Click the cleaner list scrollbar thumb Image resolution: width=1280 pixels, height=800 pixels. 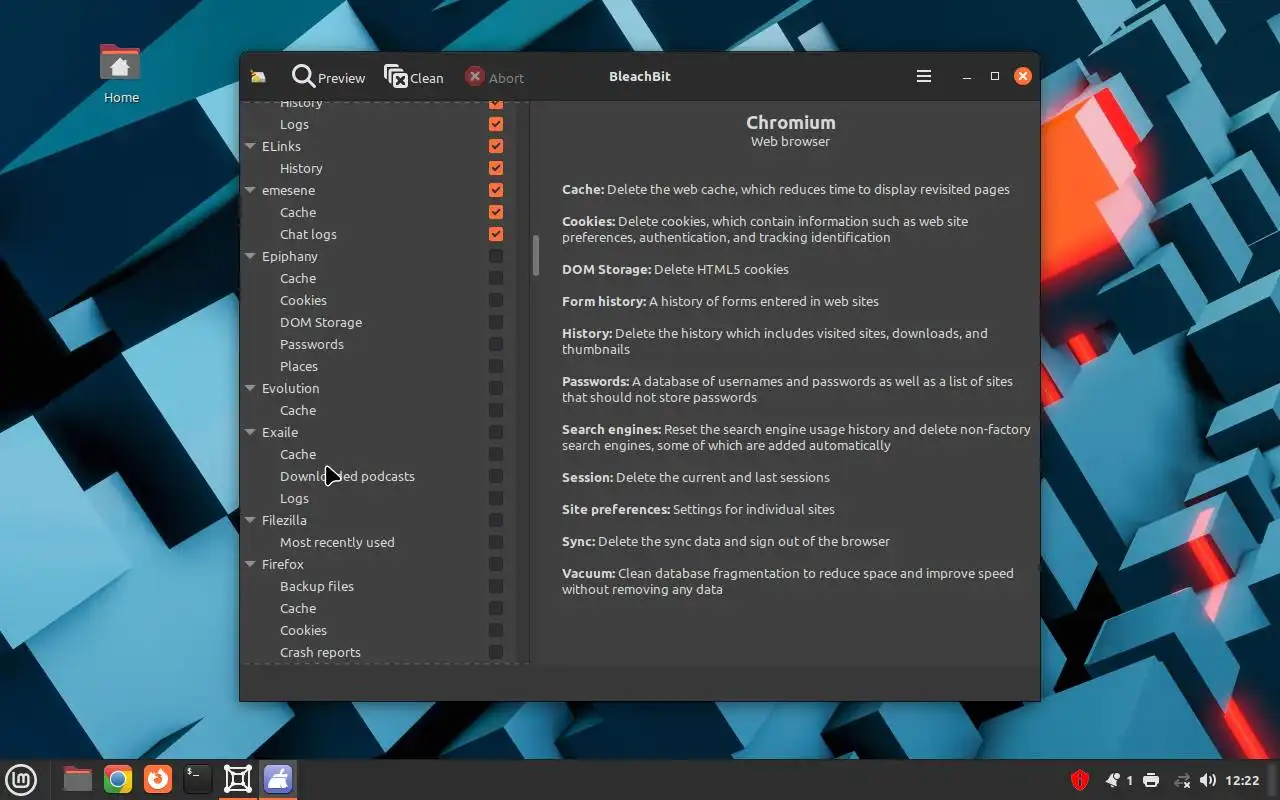tap(536, 255)
